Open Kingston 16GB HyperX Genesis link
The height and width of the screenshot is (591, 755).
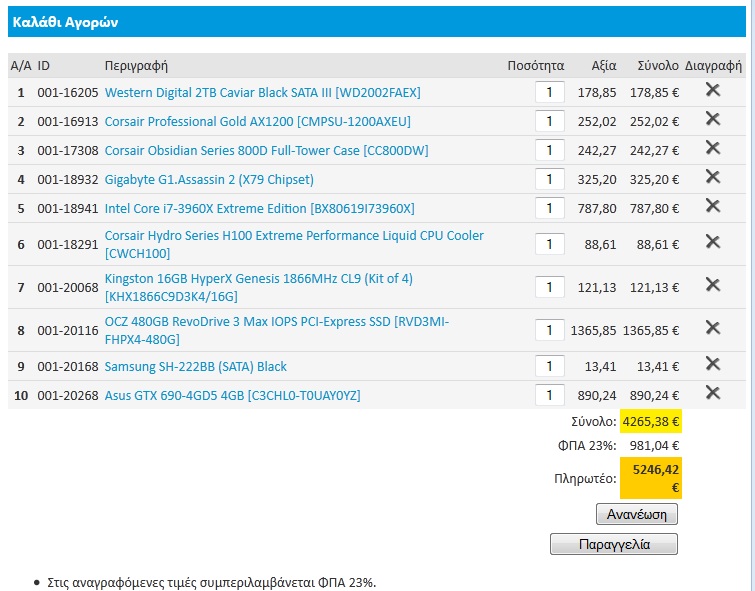tap(259, 287)
